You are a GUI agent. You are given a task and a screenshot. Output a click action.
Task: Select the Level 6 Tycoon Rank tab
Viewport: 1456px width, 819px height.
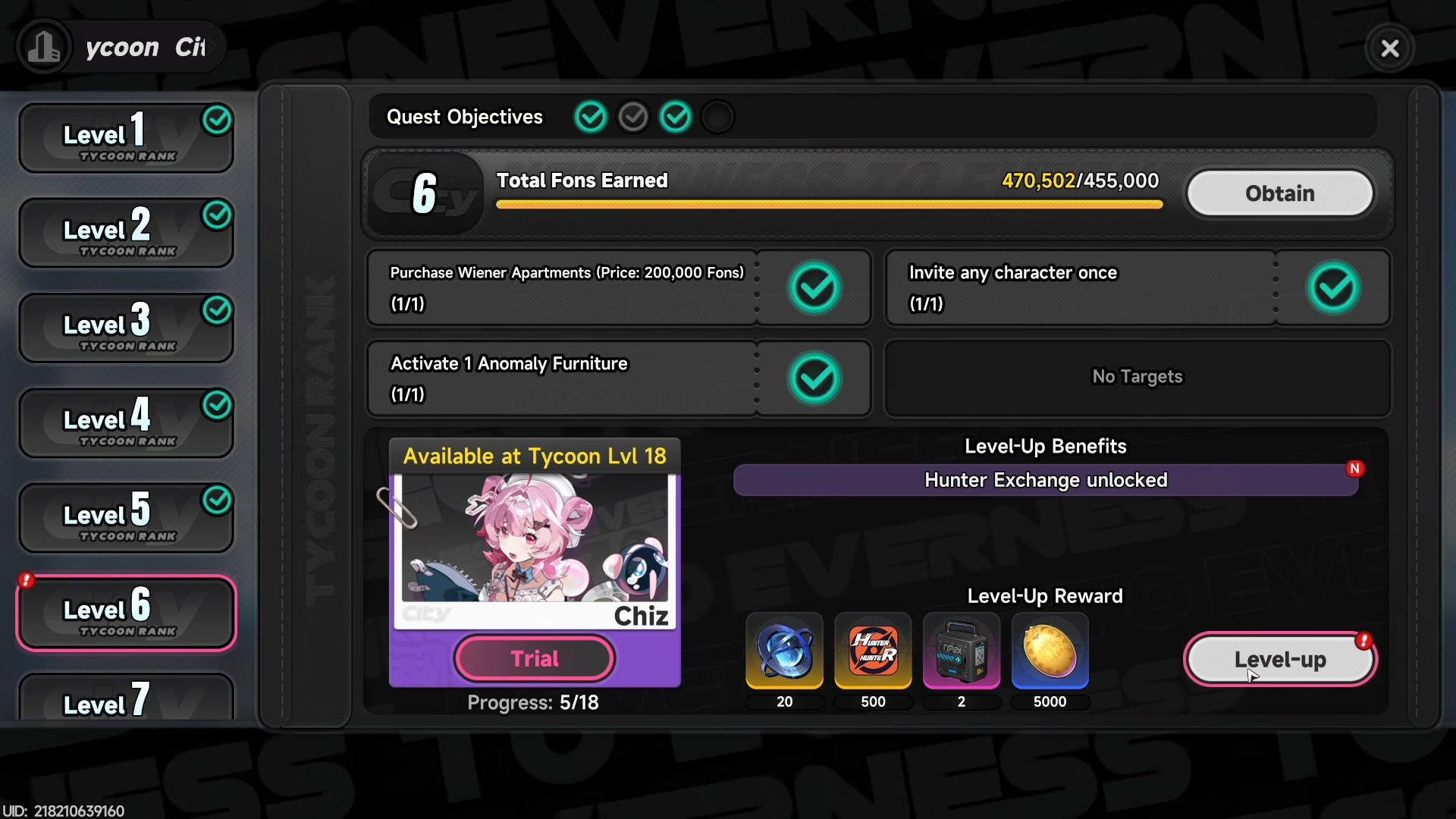(126, 613)
